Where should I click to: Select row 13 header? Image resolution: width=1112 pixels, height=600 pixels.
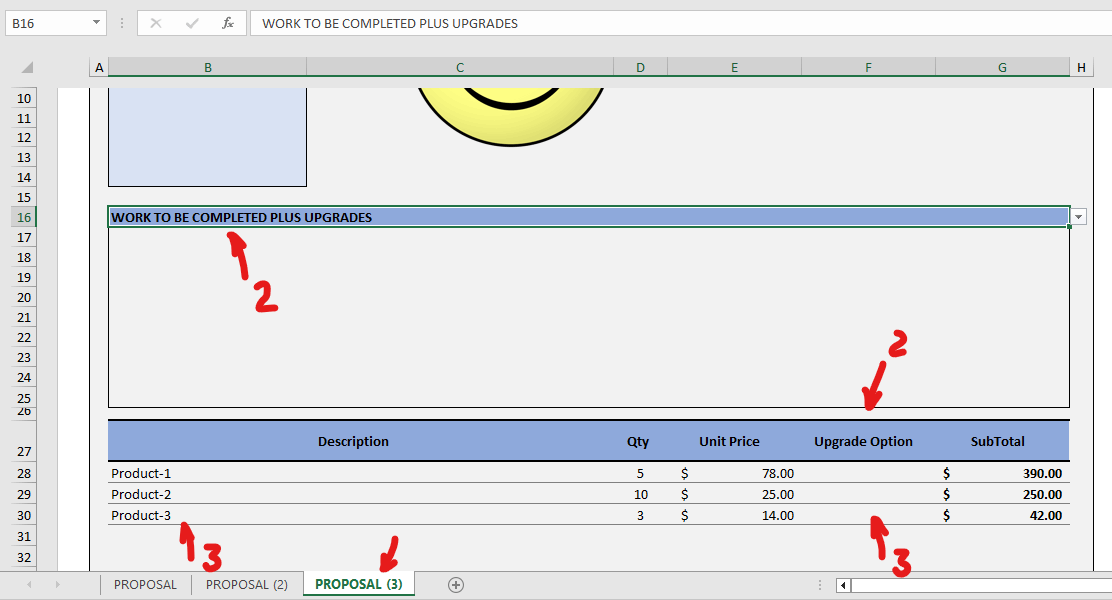pos(24,157)
